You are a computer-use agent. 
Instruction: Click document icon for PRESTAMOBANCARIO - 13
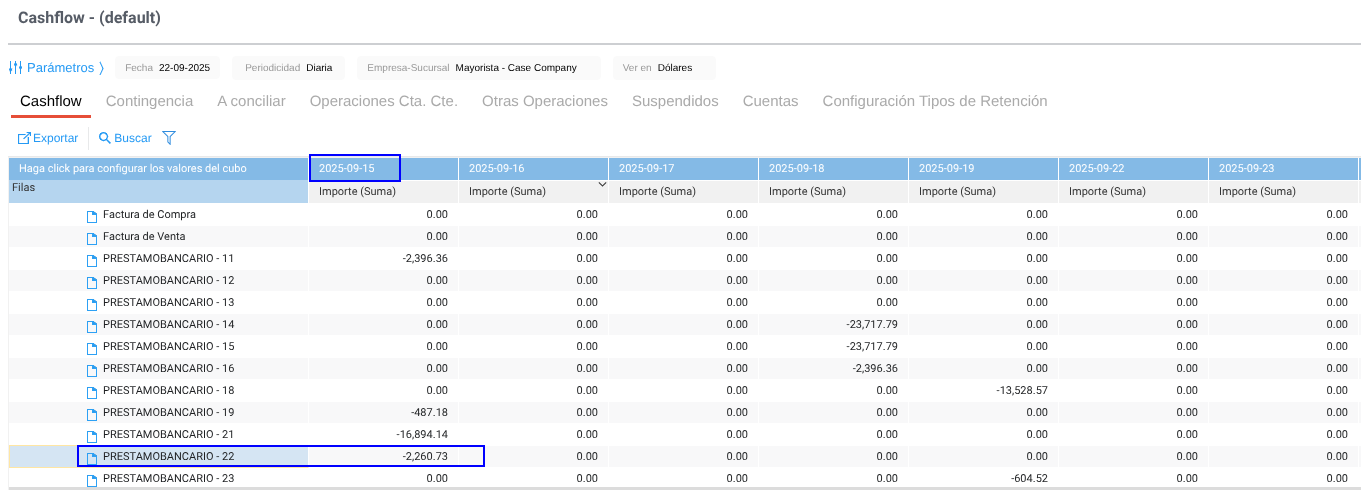pyautogui.click(x=92, y=303)
